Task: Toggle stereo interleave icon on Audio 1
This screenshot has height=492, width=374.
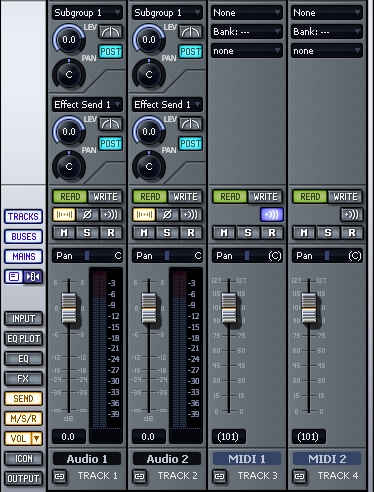Action: [x=64, y=215]
